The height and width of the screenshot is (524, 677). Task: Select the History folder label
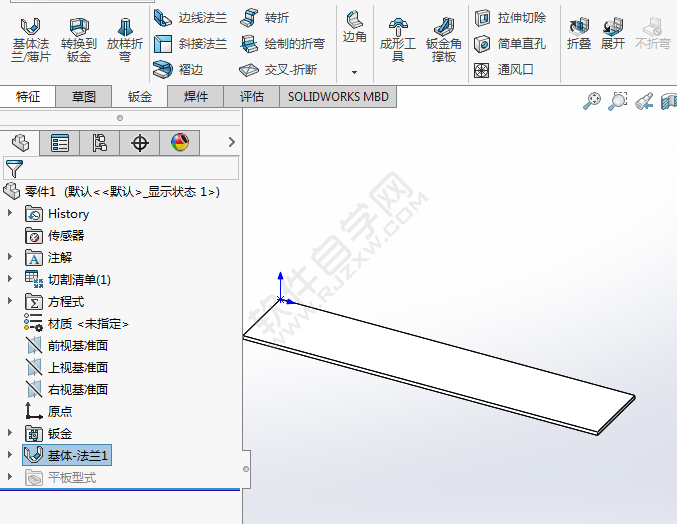(69, 214)
